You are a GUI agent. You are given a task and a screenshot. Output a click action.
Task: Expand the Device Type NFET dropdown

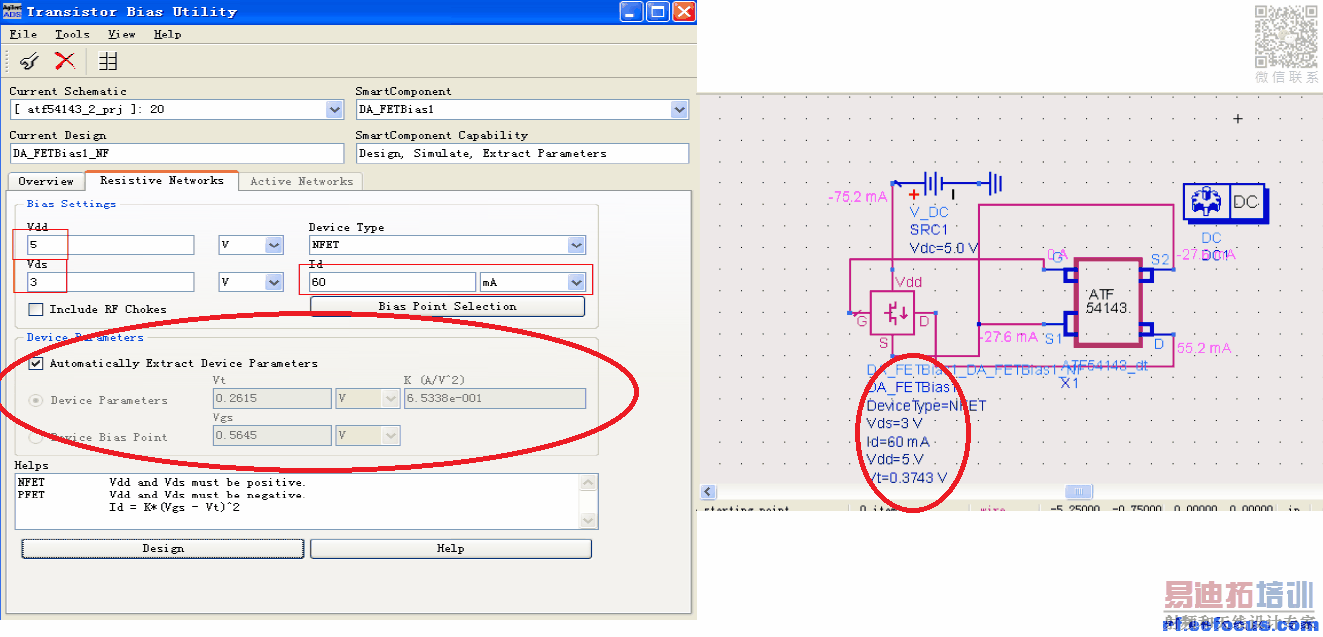(x=576, y=246)
